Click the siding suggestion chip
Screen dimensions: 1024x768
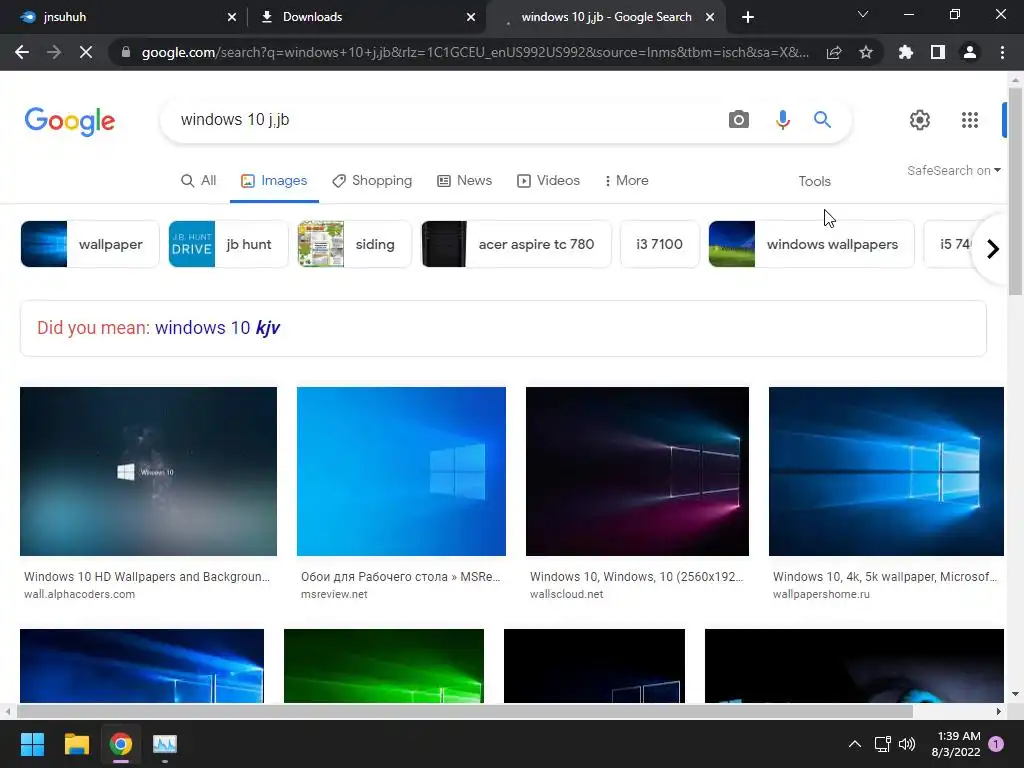354,244
